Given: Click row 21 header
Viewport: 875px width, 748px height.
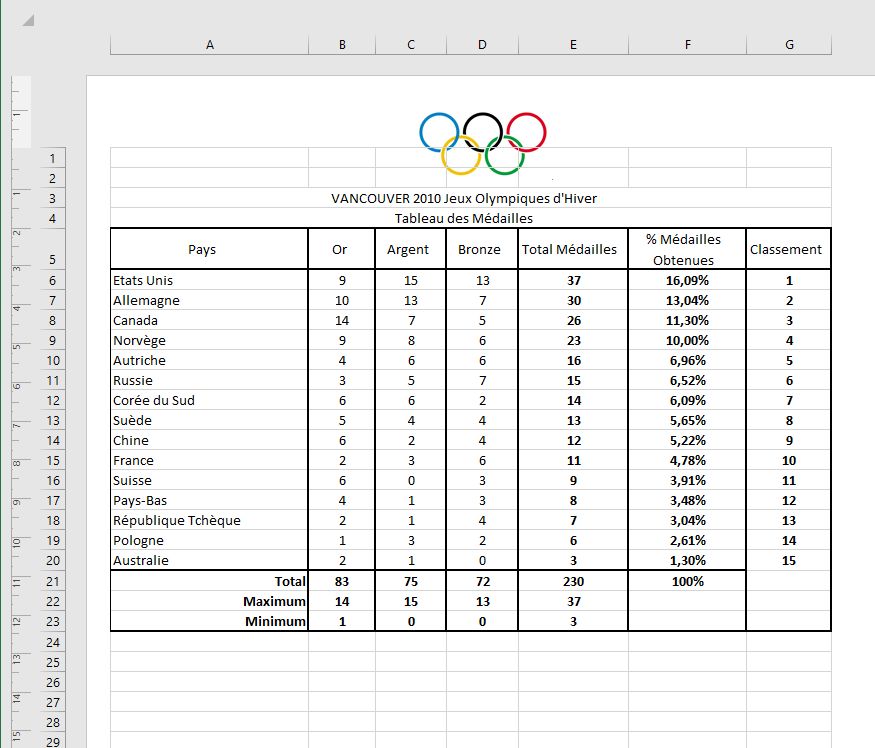Looking at the screenshot, I should point(52,581).
